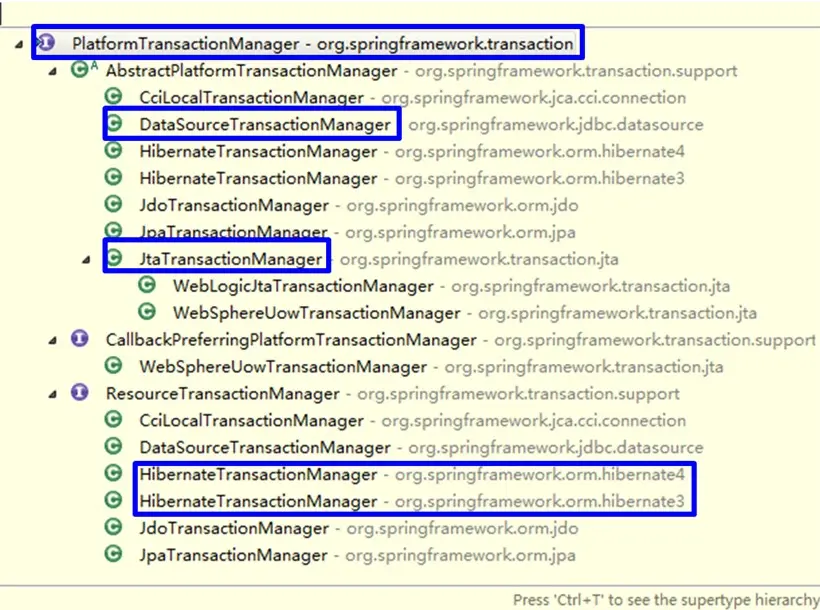
Task: Click the JpaTransactionManager icon under AbstractPlatformTransactionManager
Action: point(113,230)
